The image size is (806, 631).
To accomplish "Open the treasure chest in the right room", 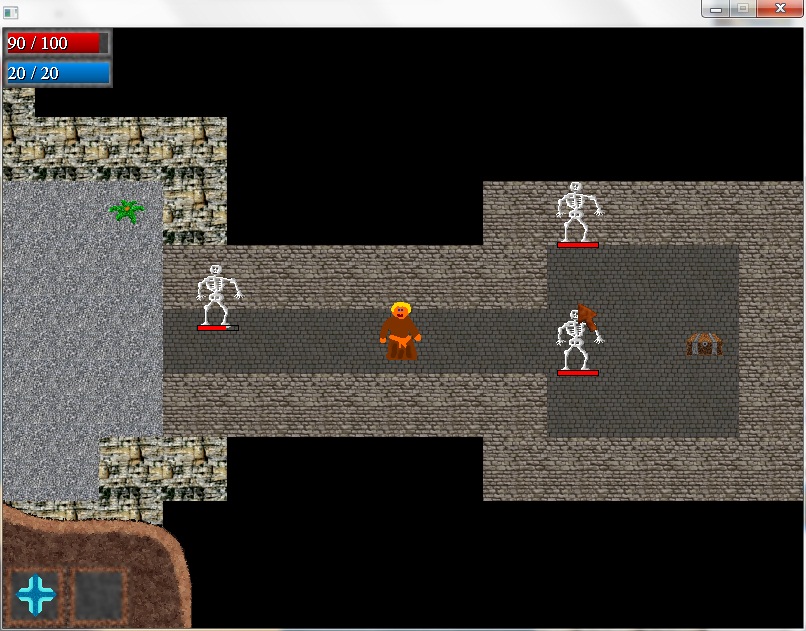I will 704,344.
